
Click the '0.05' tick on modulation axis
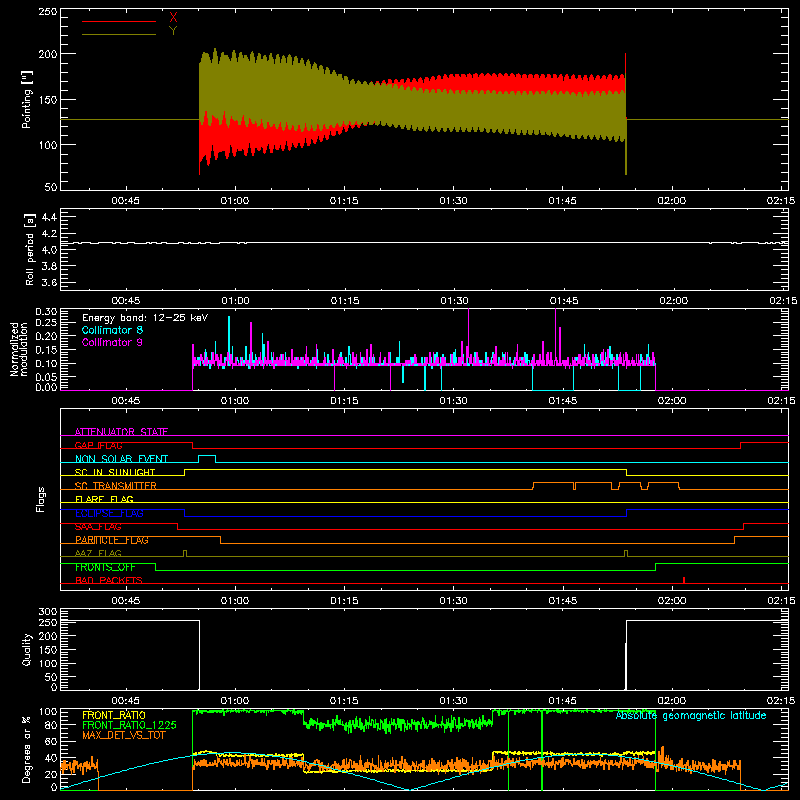click(x=46, y=377)
